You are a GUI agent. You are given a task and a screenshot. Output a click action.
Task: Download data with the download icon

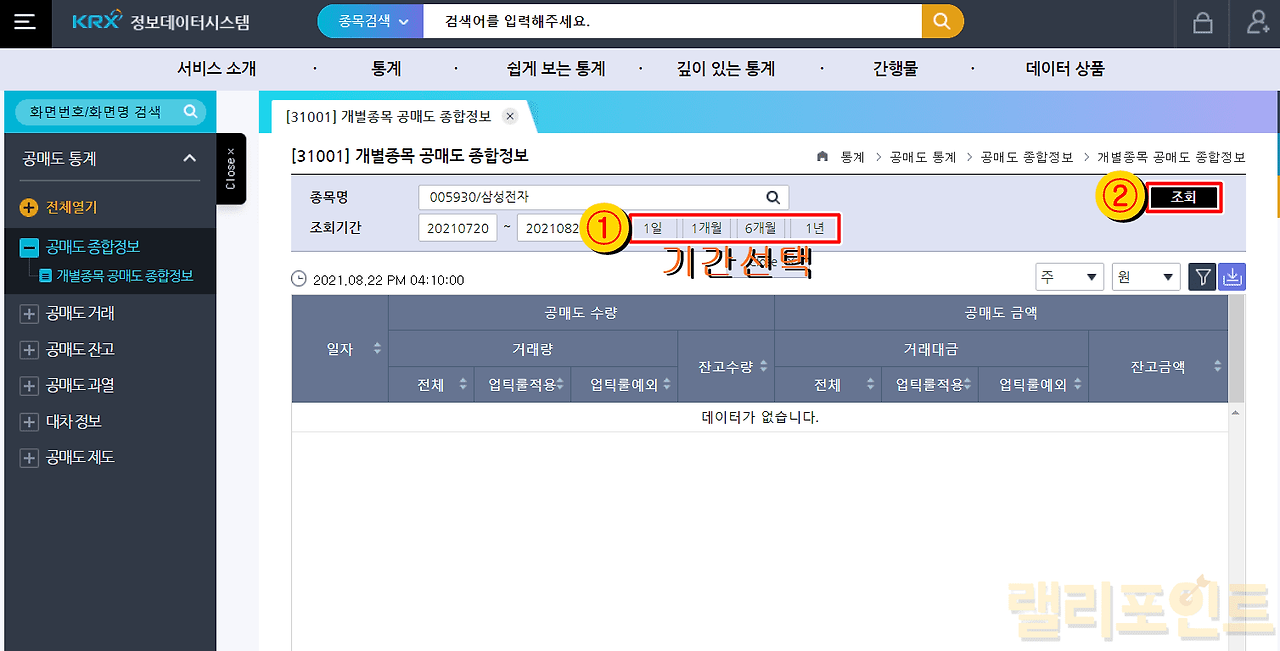[1232, 277]
